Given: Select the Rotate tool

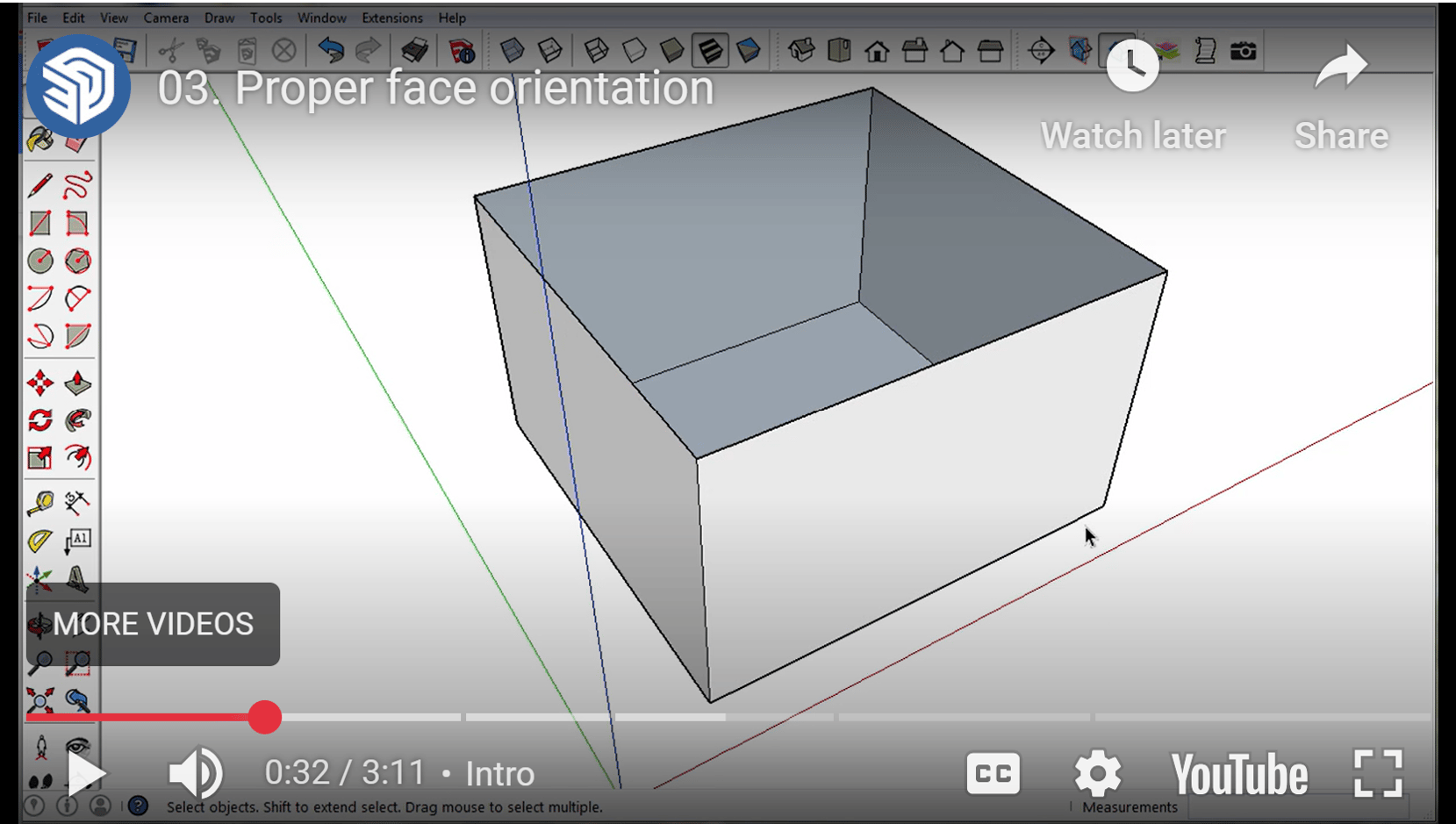Looking at the screenshot, I should (x=39, y=420).
